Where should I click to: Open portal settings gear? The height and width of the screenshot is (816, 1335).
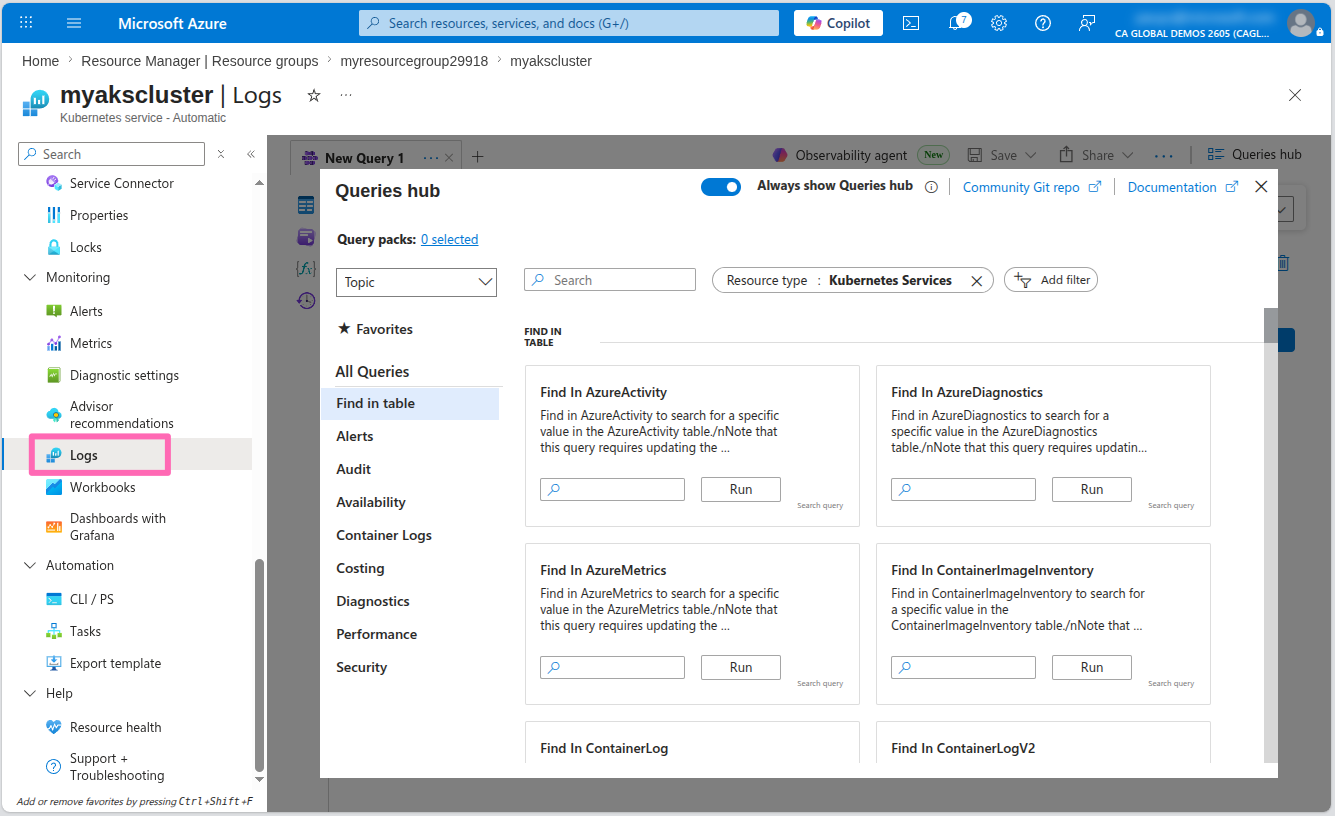point(999,23)
